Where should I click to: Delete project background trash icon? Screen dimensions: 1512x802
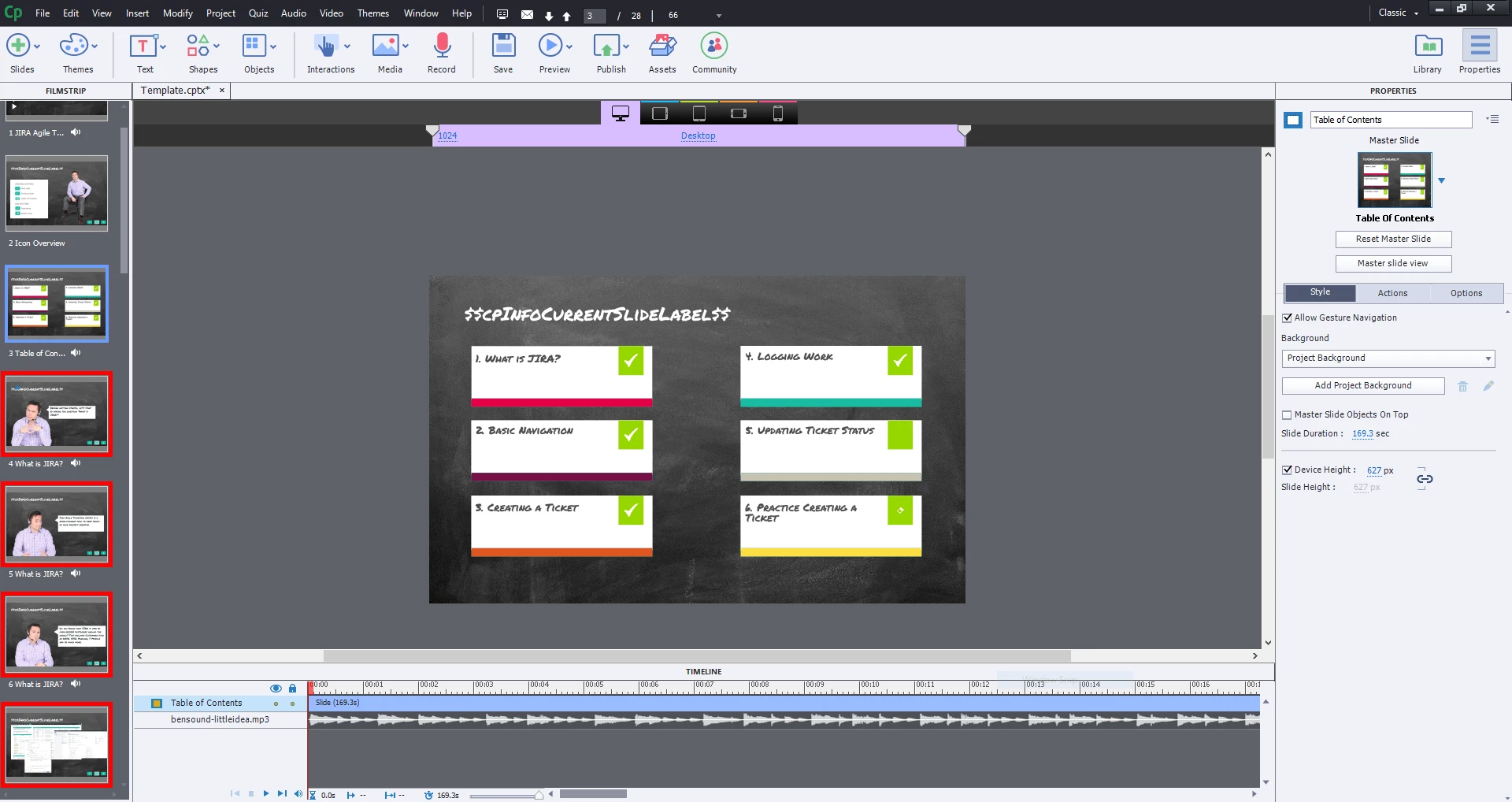(x=1462, y=386)
